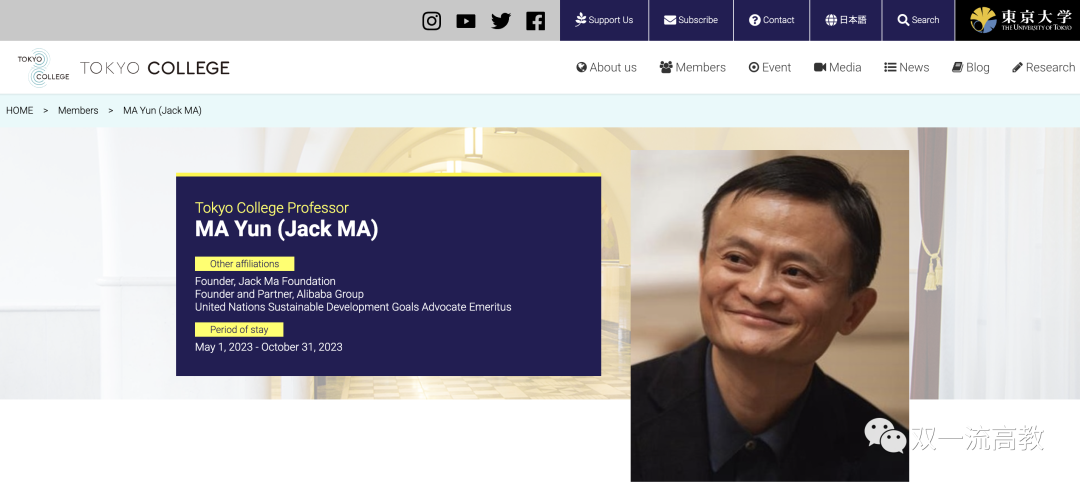The width and height of the screenshot is (1080, 486).
Task: Click the MA Yun (Jack MA) heading
Action: (287, 229)
